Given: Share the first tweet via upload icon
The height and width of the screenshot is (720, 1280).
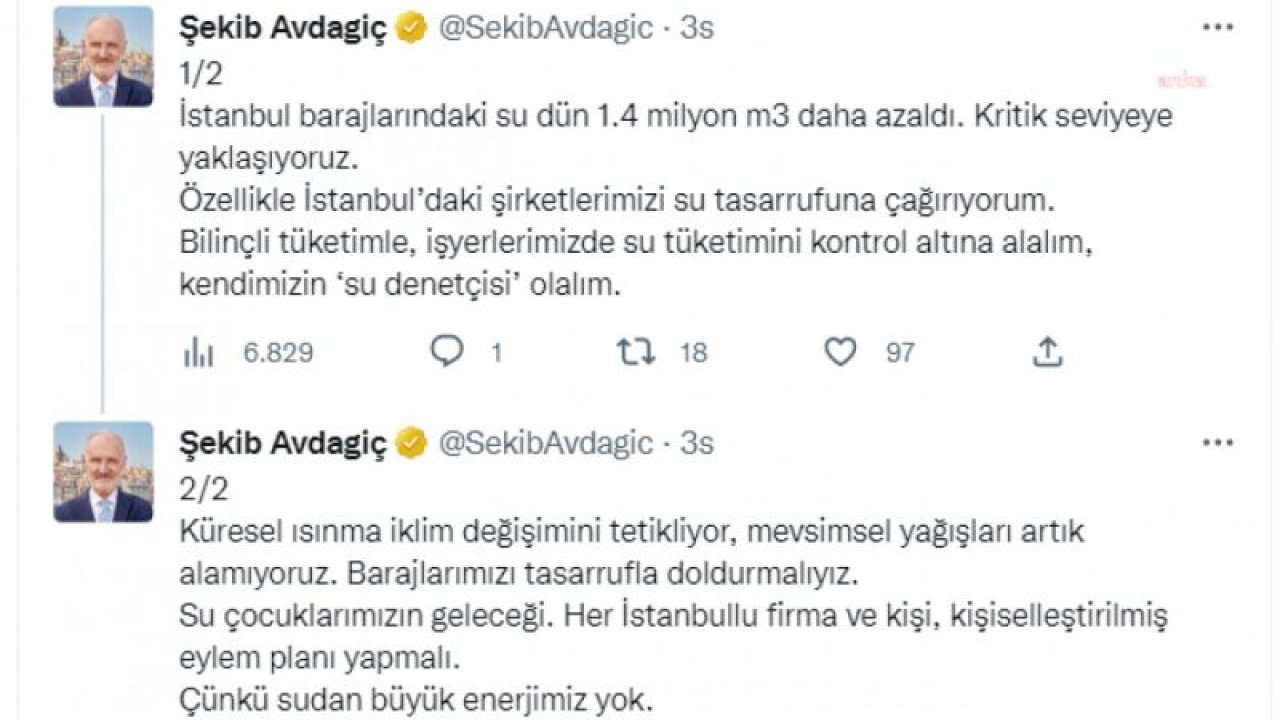Looking at the screenshot, I should [1046, 351].
